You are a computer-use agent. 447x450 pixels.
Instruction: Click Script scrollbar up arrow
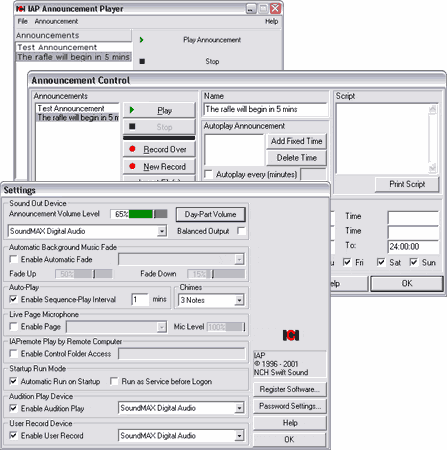click(x=433, y=109)
